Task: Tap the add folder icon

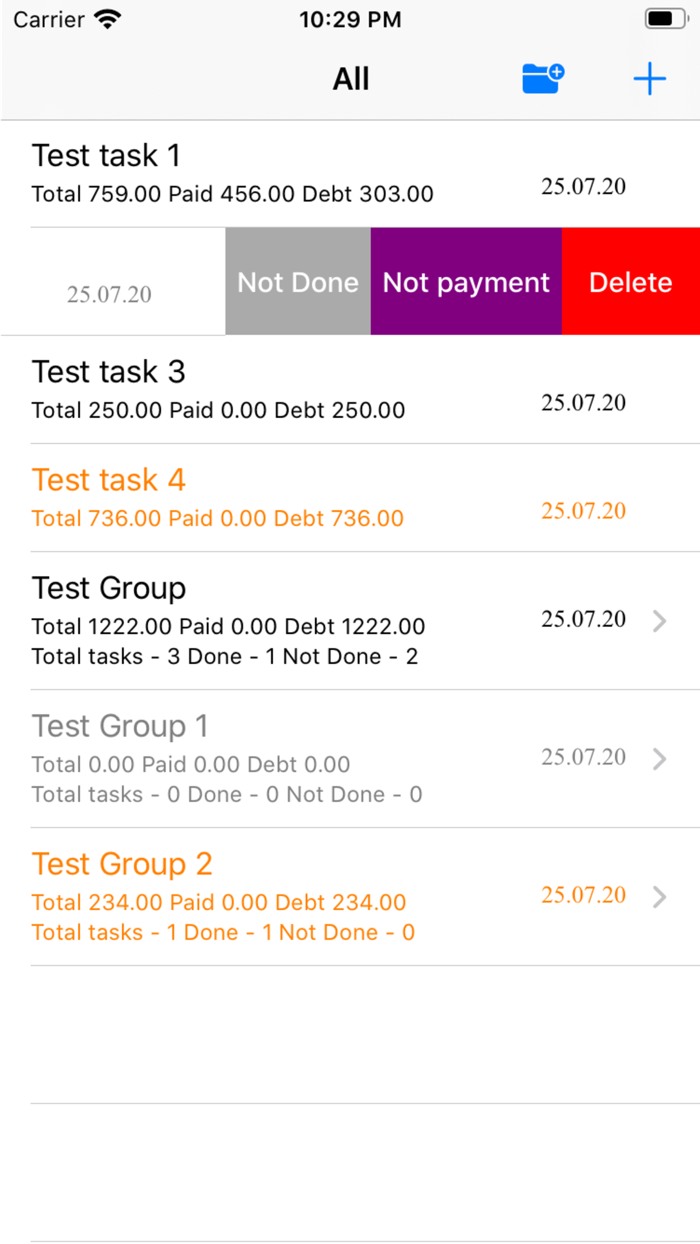Action: click(542, 78)
